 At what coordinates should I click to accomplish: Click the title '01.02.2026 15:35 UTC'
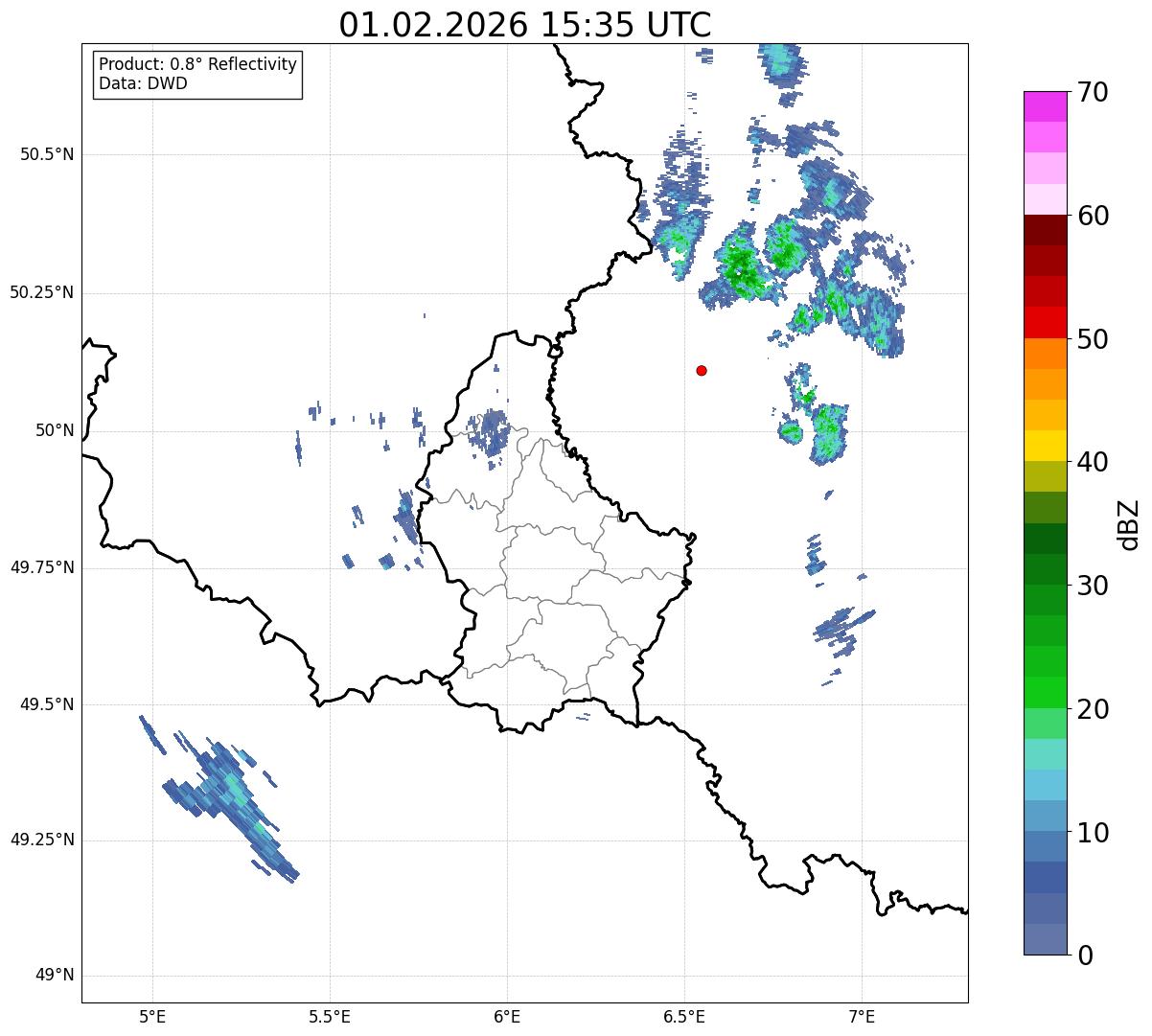[525, 25]
